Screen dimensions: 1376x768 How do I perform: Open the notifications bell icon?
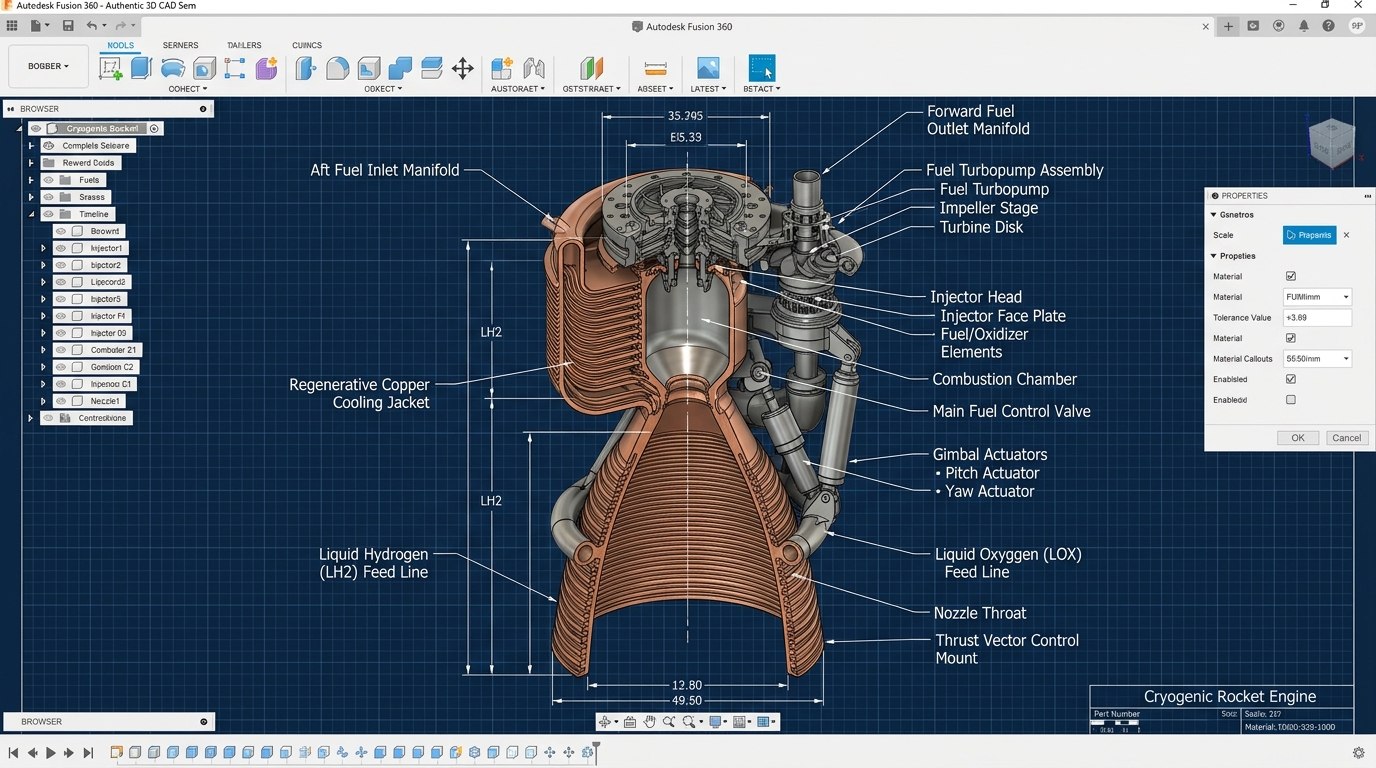click(1304, 26)
